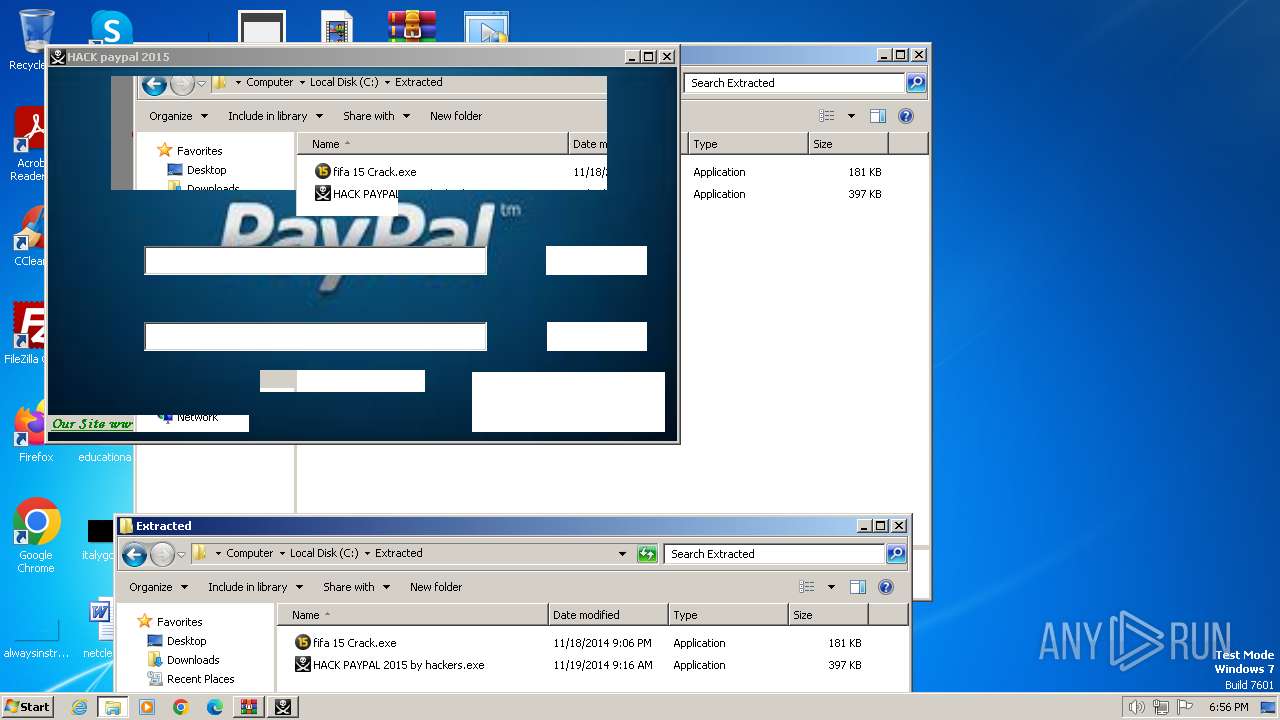Image resolution: width=1280 pixels, height=720 pixels.
Task: Open Firefox desktop shortcut
Action: pos(35,433)
